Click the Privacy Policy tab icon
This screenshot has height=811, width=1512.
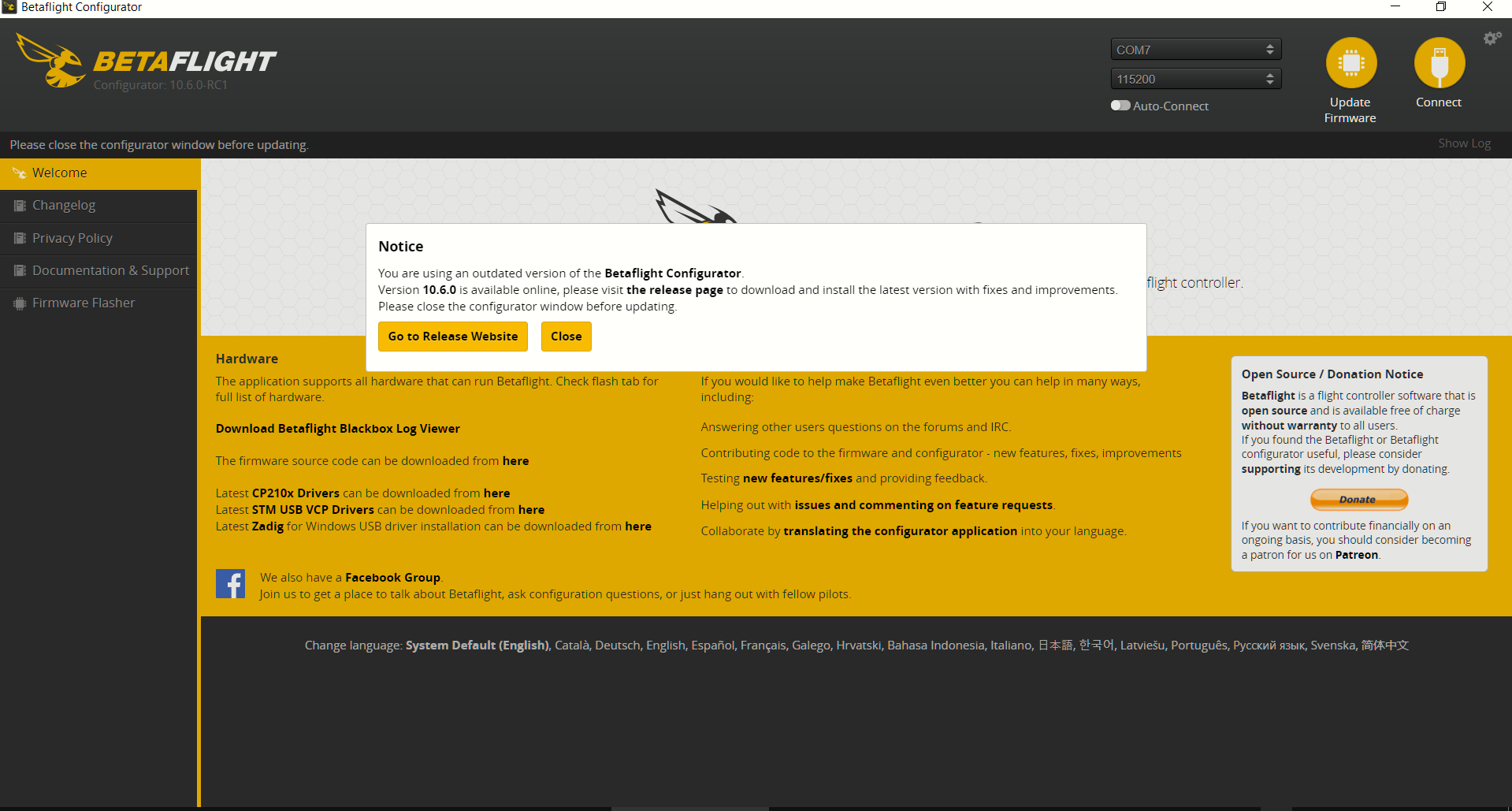[20, 238]
